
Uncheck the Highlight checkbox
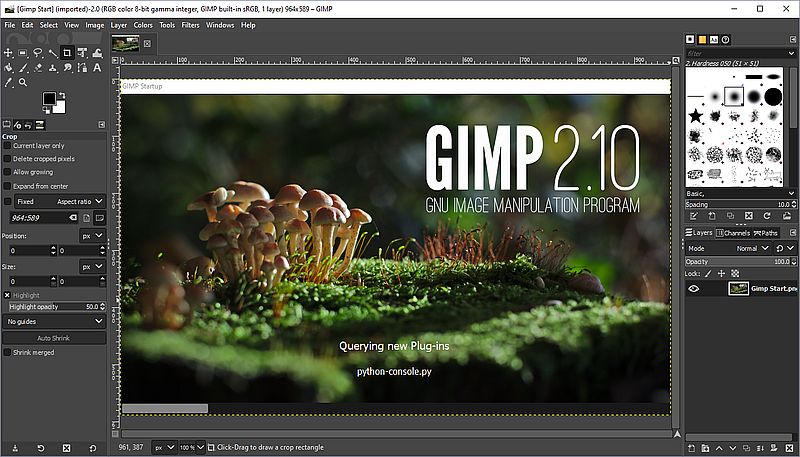click(7, 295)
